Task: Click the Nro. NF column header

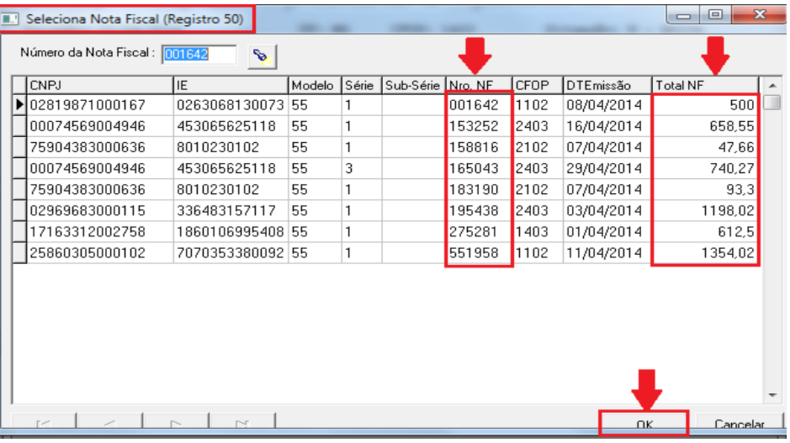Action: [478, 84]
